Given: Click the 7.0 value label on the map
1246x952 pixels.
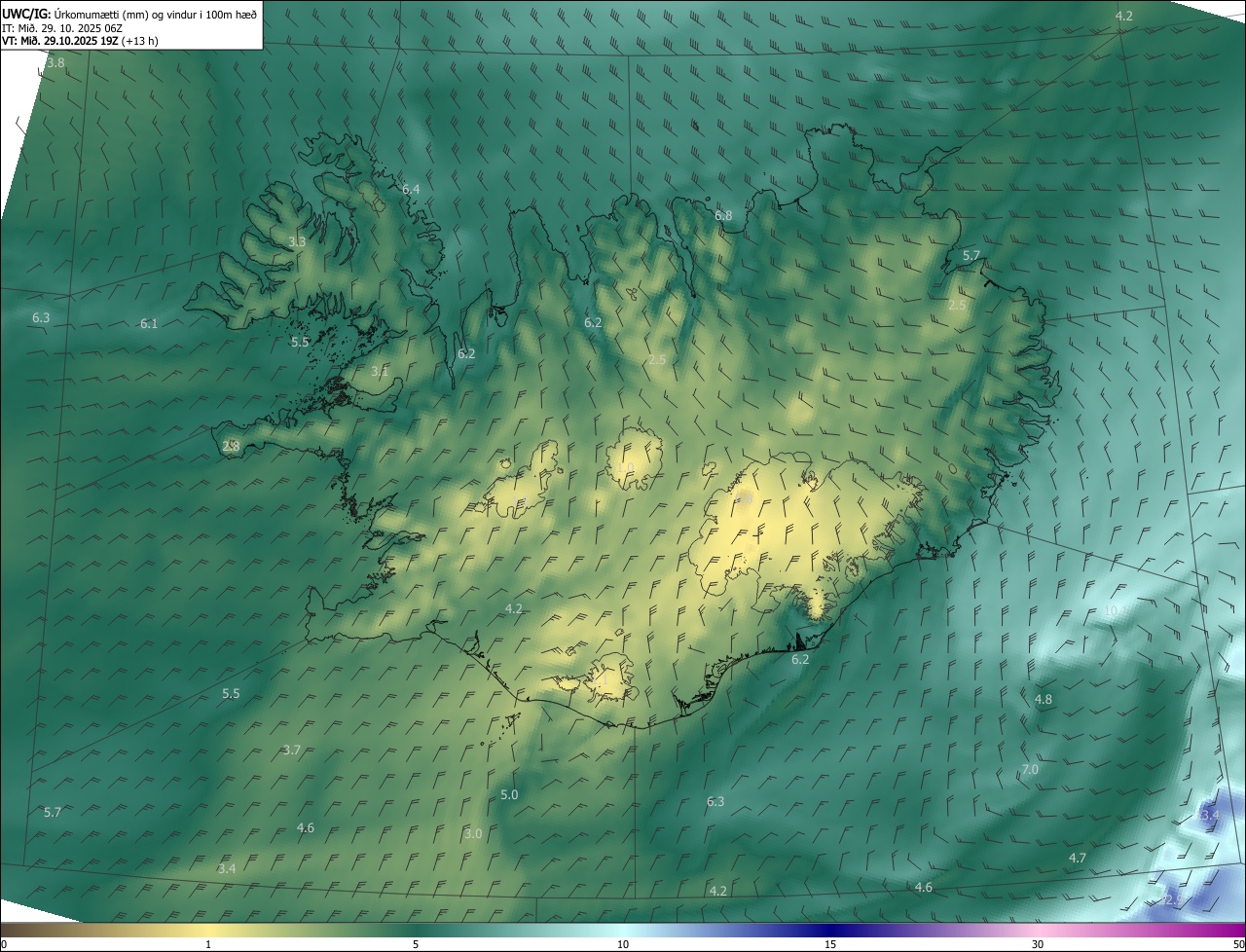Looking at the screenshot, I should pos(1030,769).
